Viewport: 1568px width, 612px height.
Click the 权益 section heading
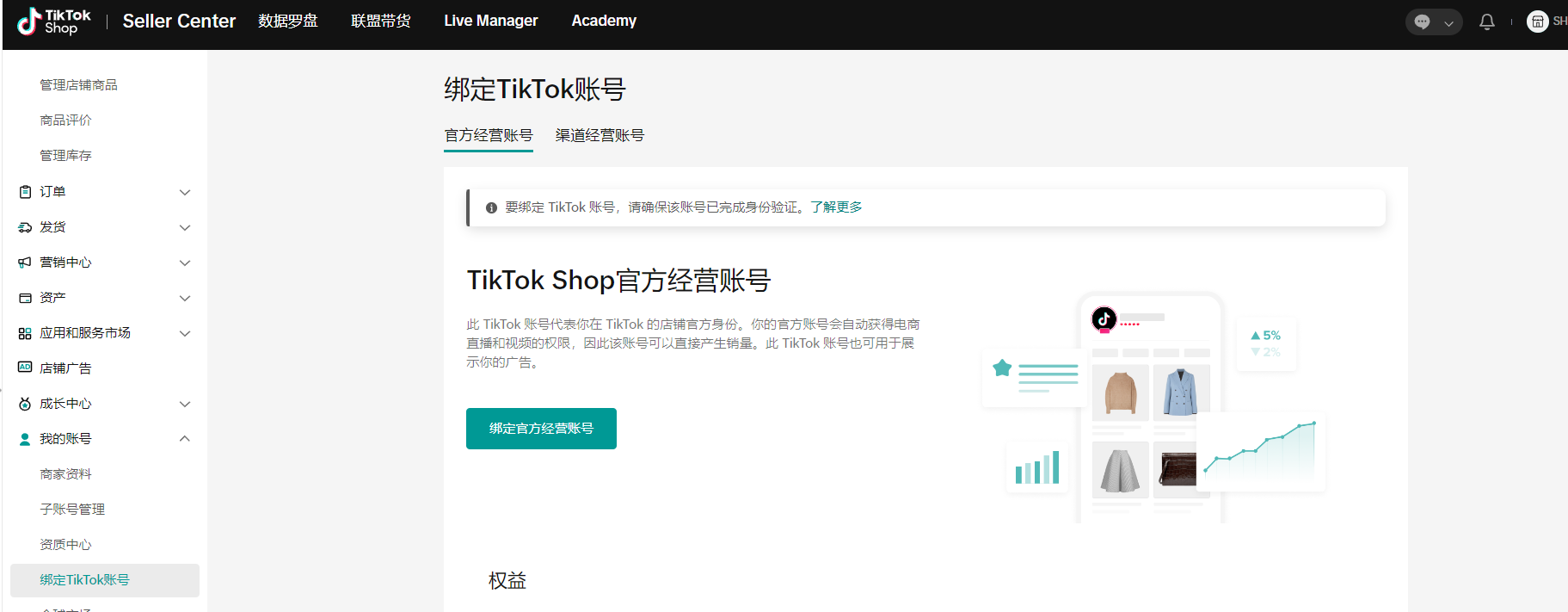coord(507,581)
